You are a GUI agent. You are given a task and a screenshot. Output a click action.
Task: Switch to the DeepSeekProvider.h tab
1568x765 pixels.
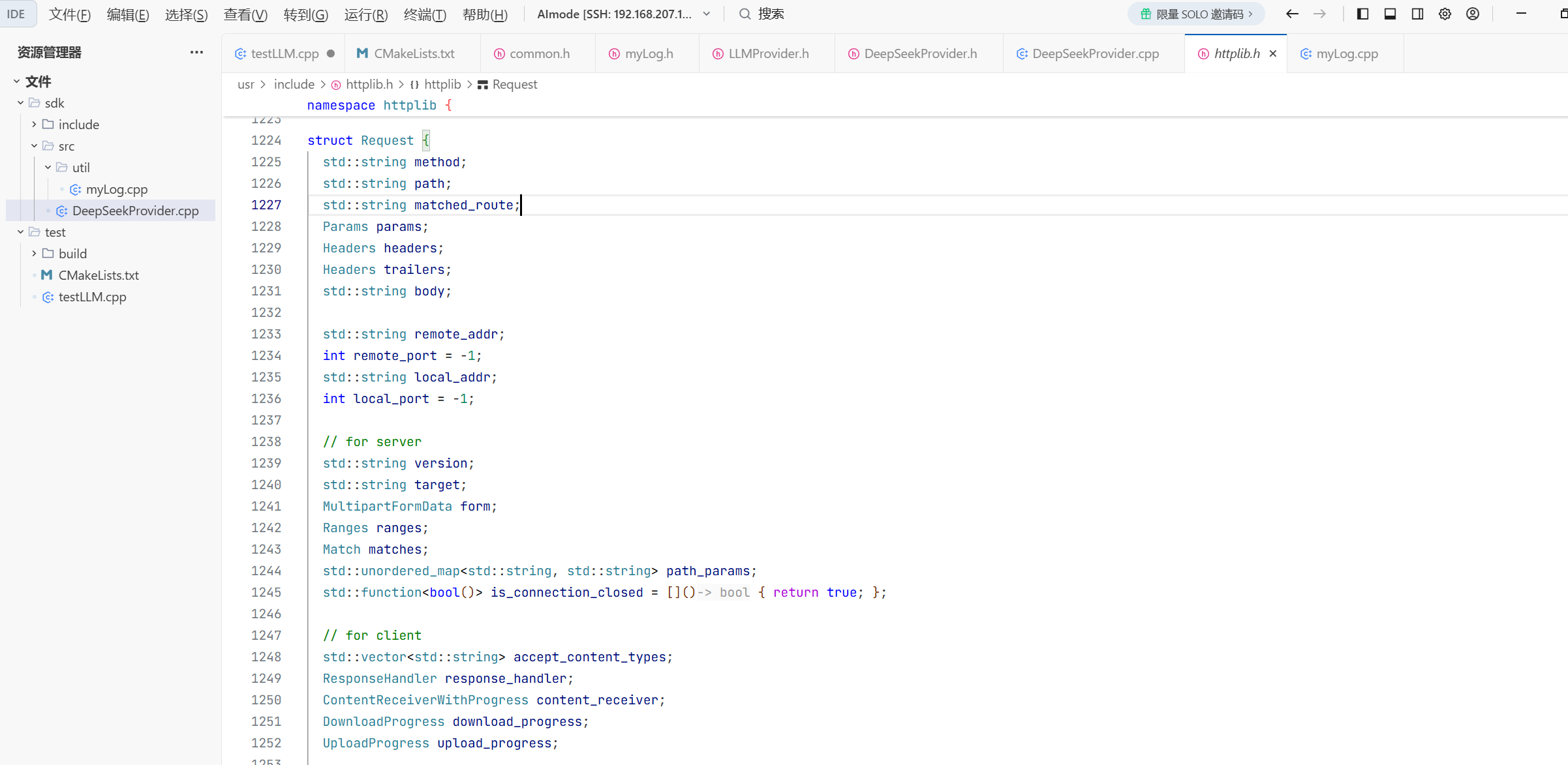(x=919, y=53)
